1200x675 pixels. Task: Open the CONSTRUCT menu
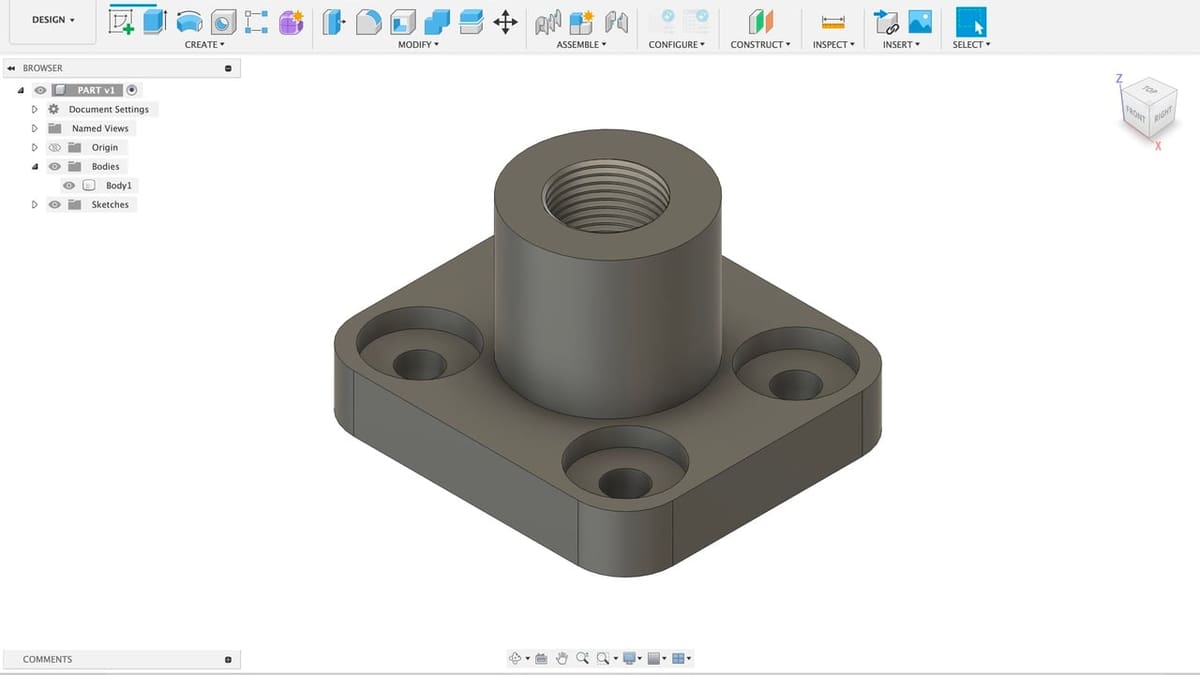pyautogui.click(x=760, y=45)
